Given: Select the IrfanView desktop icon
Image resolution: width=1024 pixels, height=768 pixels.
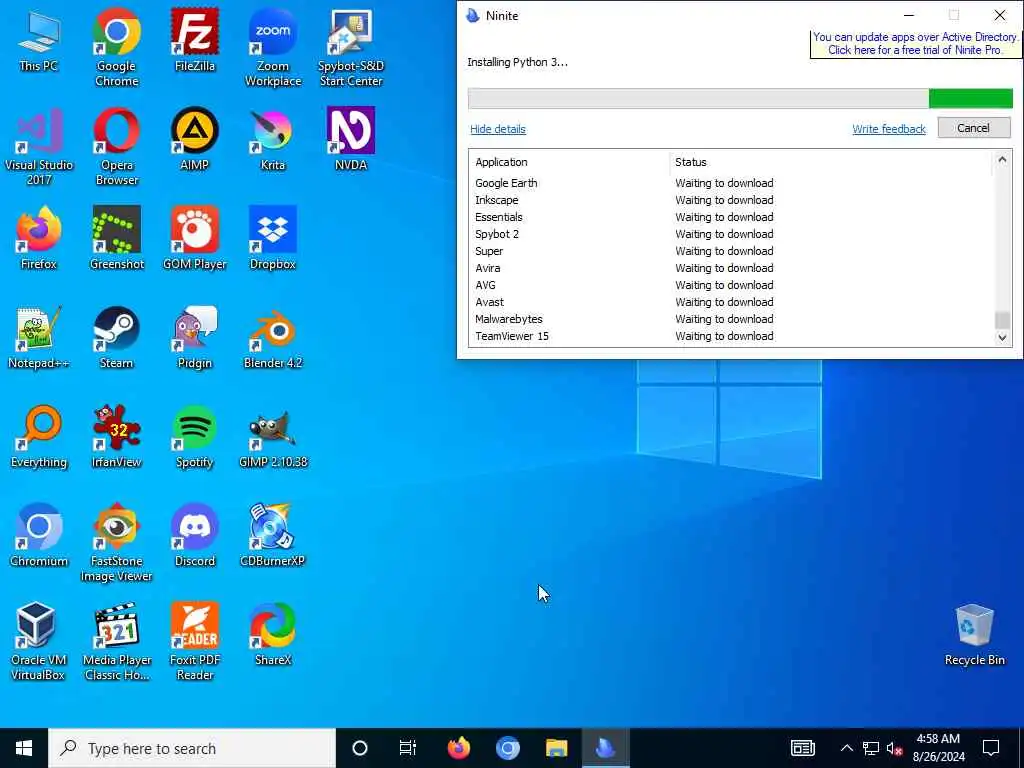Looking at the screenshot, I should click(116, 437).
